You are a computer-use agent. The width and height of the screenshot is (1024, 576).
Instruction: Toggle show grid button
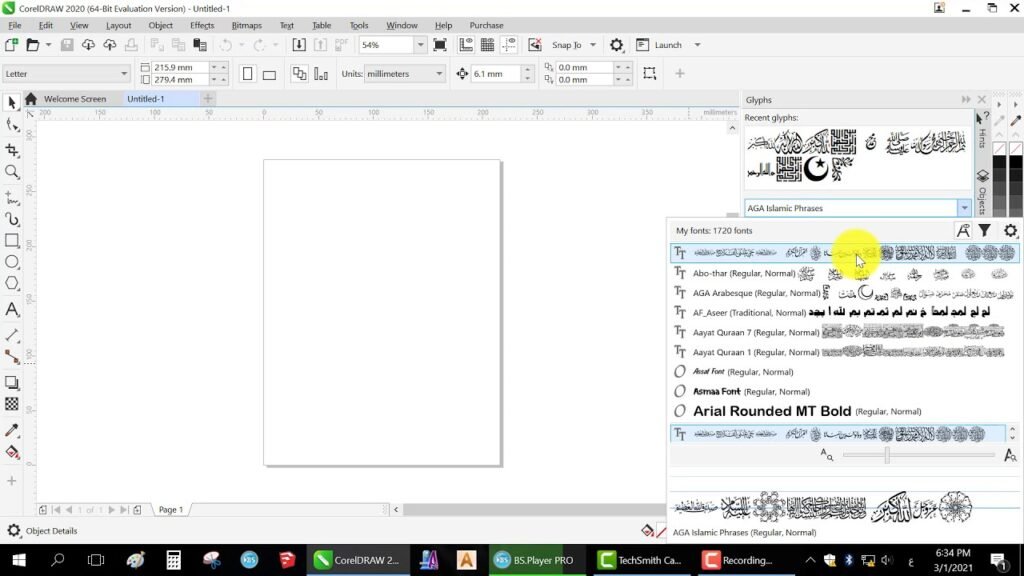[487, 45]
